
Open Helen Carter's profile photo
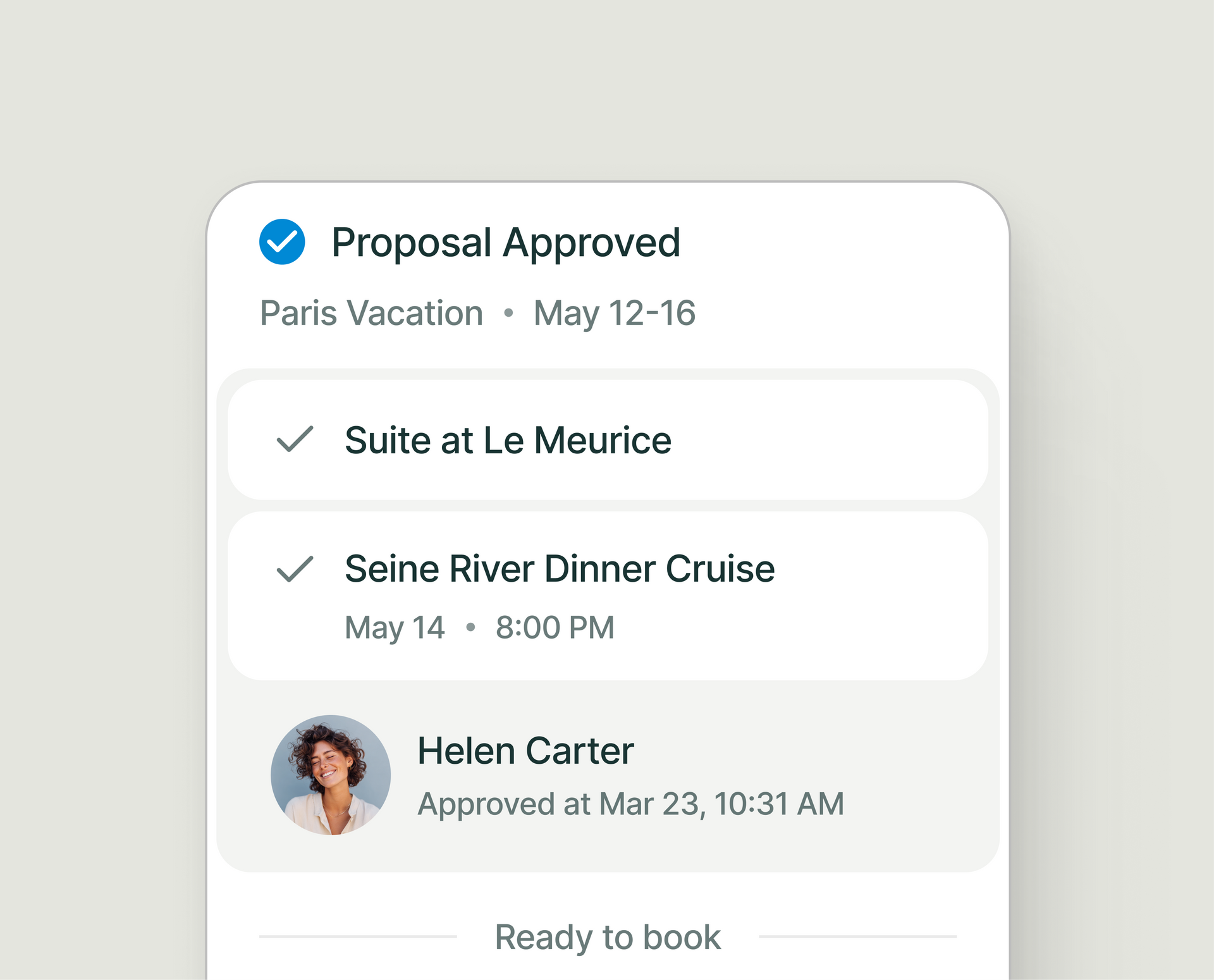point(331,775)
